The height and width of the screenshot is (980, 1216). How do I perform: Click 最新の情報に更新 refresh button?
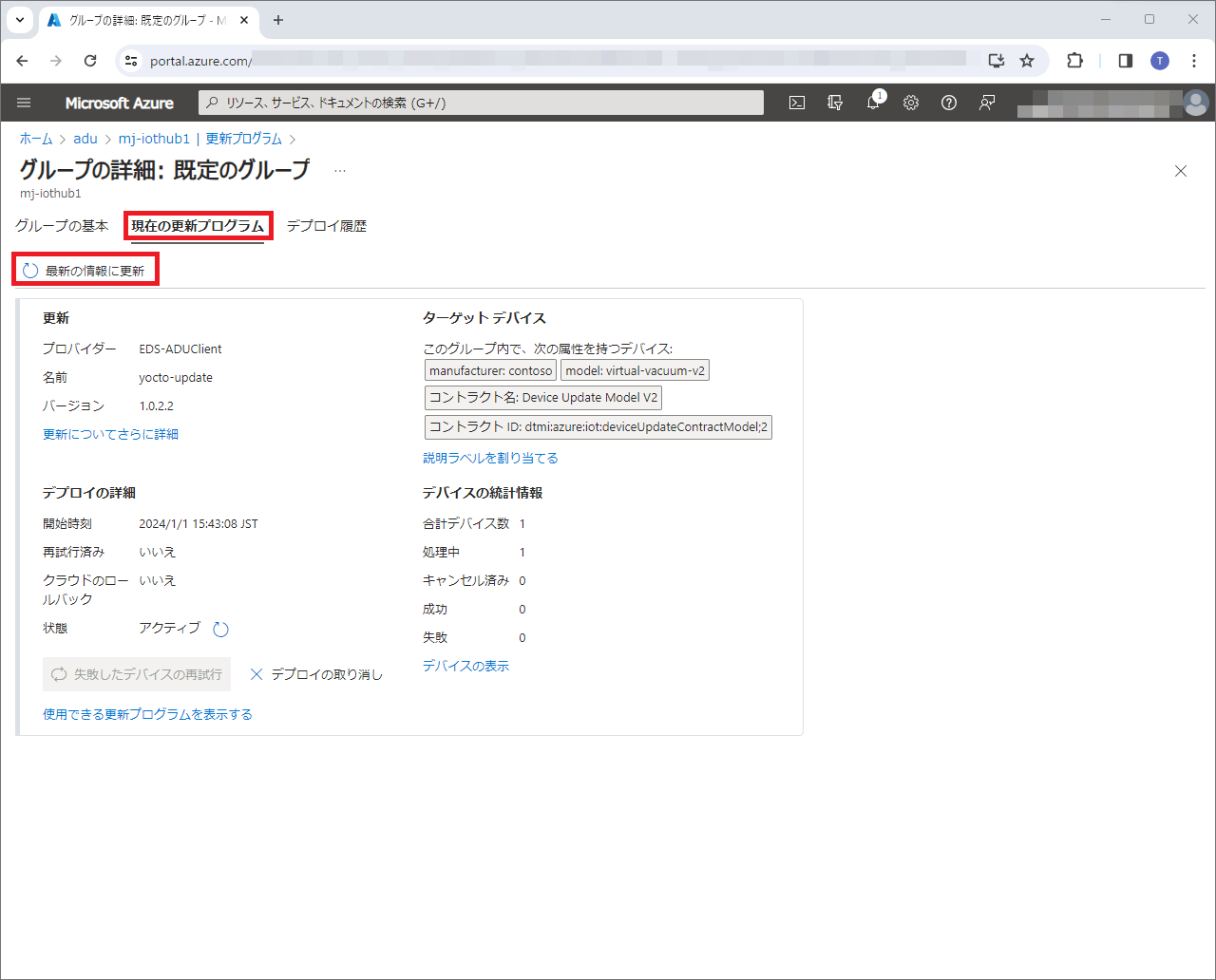coord(85,271)
